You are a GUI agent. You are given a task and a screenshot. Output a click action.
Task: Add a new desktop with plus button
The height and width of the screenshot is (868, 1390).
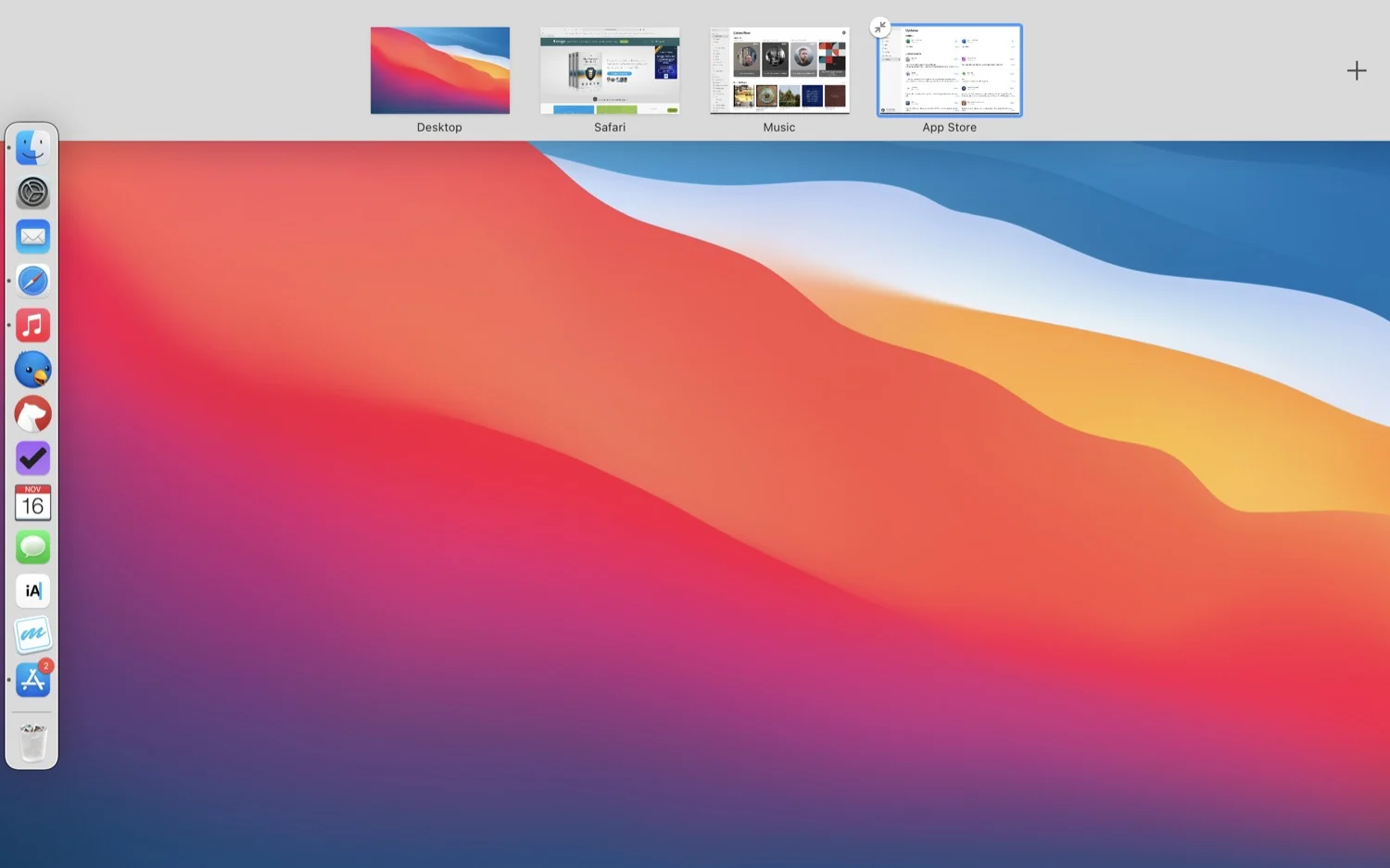coord(1357,70)
